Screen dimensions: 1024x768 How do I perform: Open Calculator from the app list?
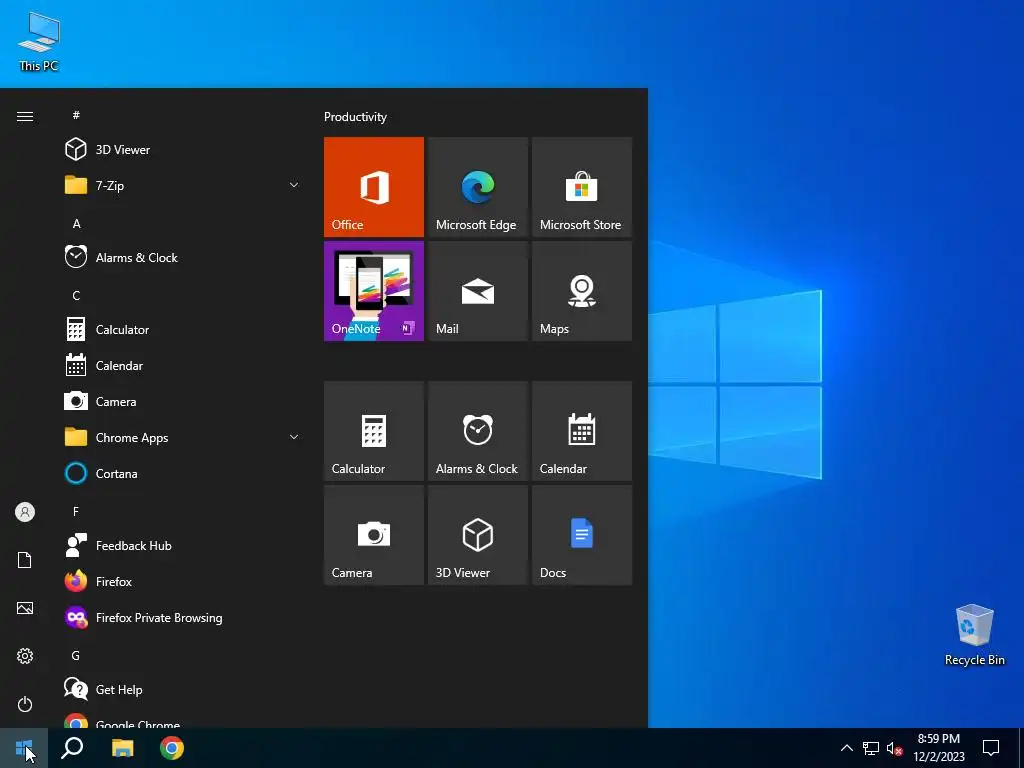click(x=183, y=330)
